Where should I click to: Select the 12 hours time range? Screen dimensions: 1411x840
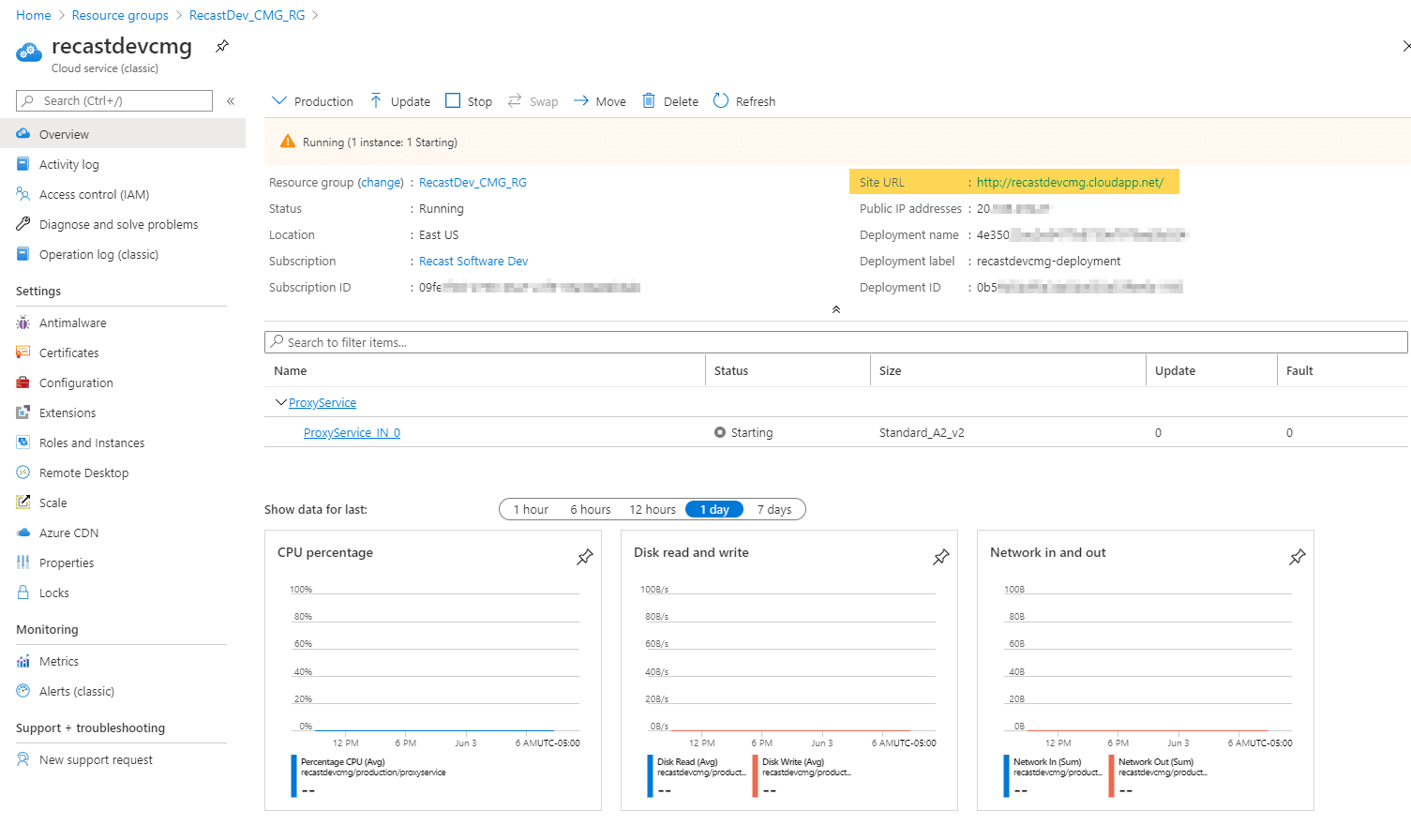(652, 510)
